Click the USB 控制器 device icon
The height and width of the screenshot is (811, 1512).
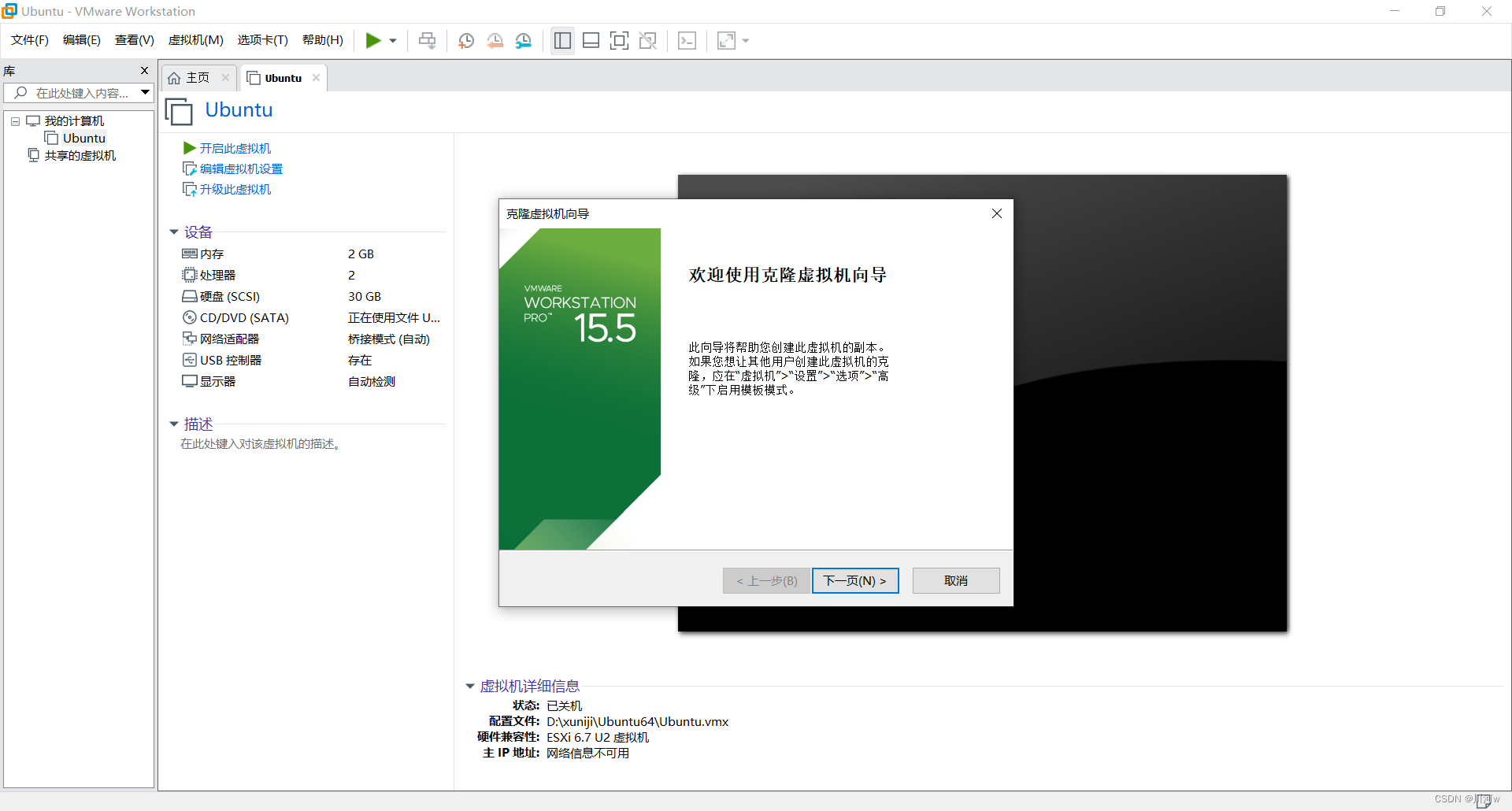(x=190, y=360)
